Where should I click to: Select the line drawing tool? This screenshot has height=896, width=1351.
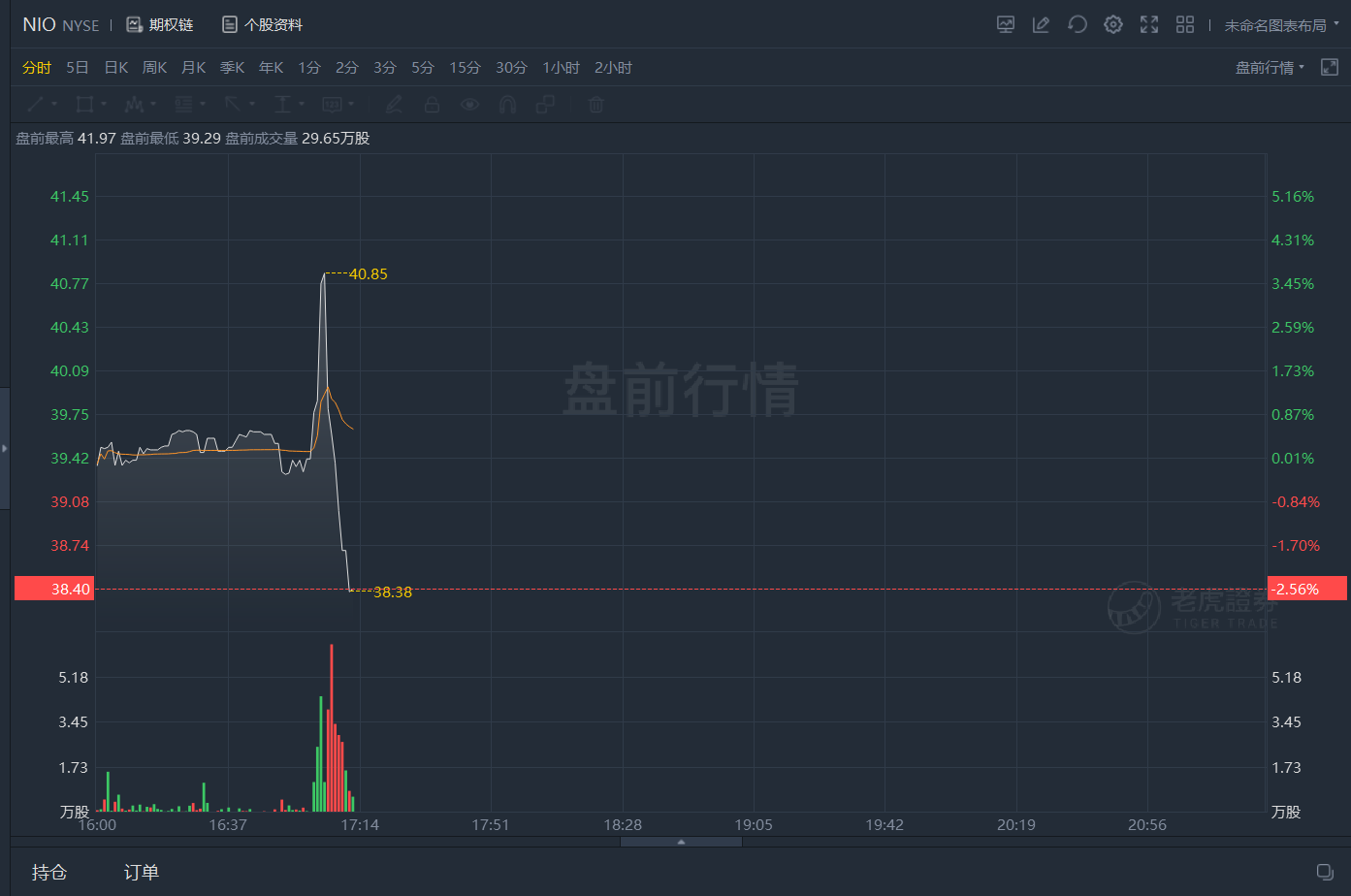[35, 104]
